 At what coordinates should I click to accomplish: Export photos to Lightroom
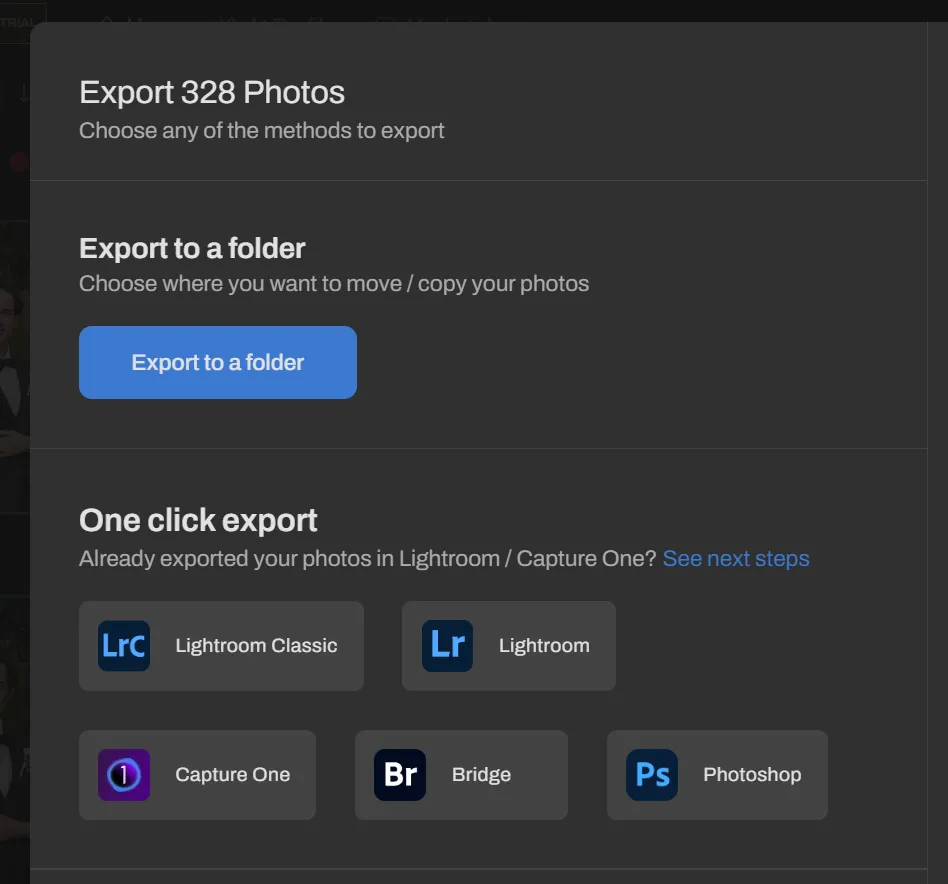[x=508, y=645]
